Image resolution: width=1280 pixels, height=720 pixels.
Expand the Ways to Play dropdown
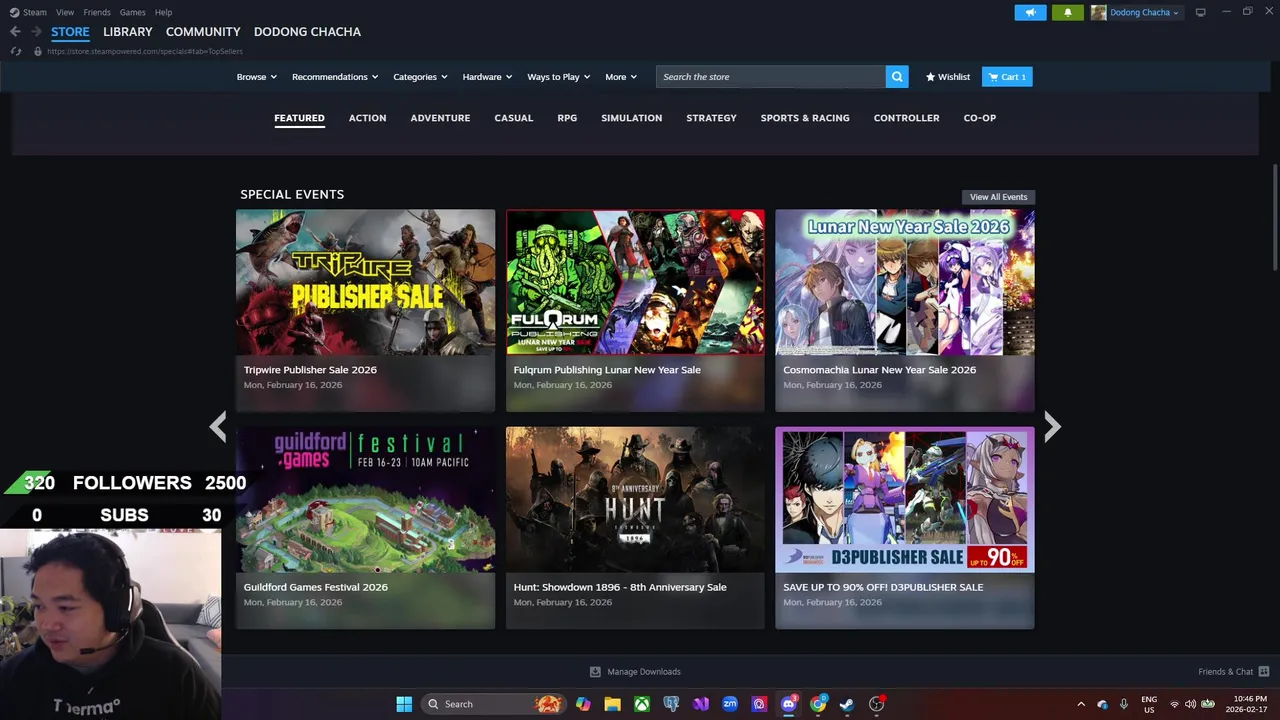(x=559, y=77)
